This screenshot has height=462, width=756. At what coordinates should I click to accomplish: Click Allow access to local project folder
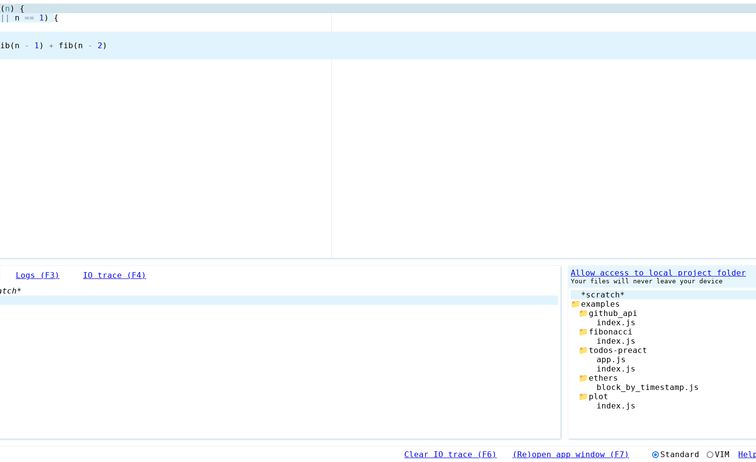point(658,272)
